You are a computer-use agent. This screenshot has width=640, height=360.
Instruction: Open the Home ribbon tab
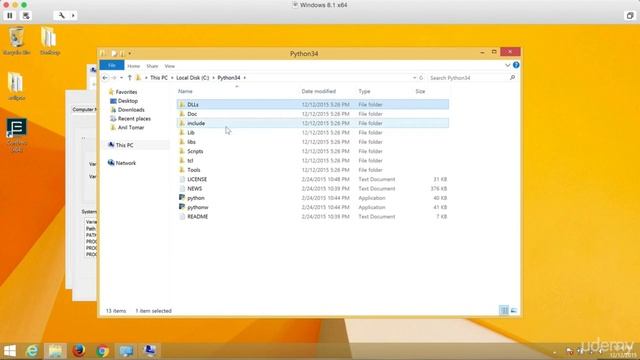pos(133,66)
